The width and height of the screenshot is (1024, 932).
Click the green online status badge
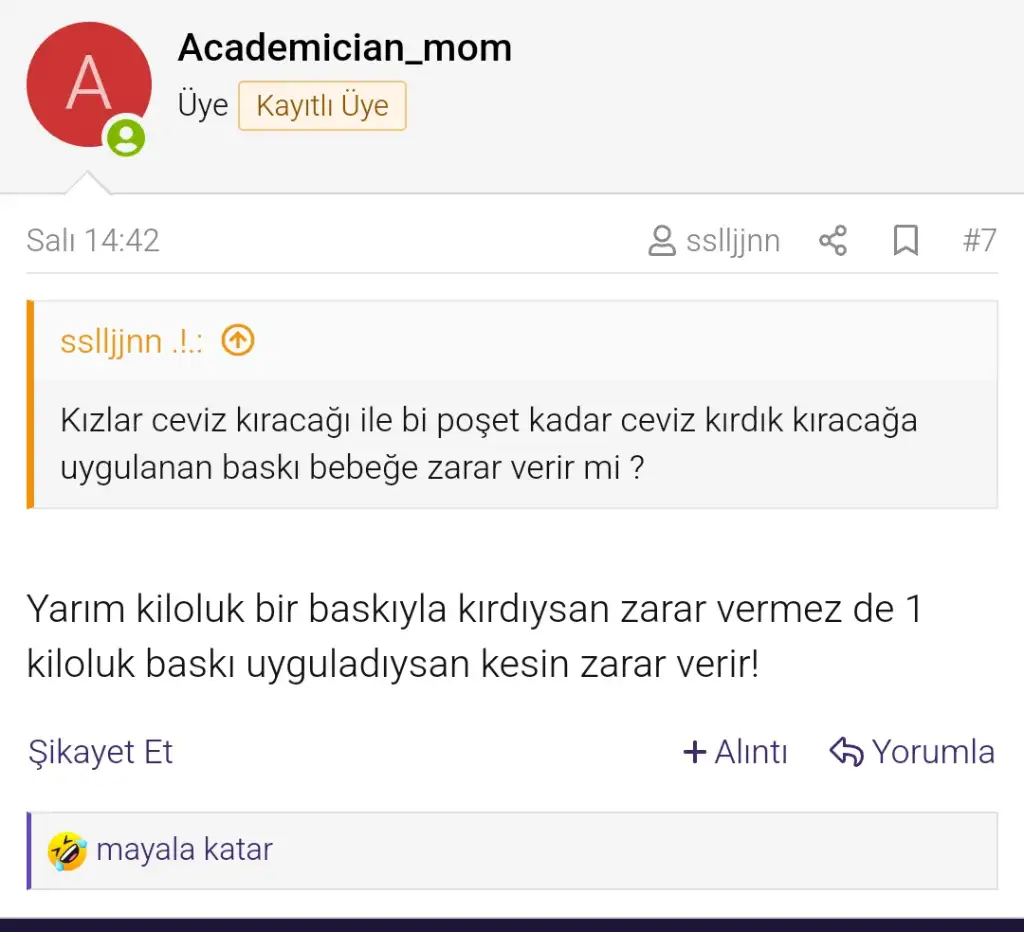[x=126, y=137]
